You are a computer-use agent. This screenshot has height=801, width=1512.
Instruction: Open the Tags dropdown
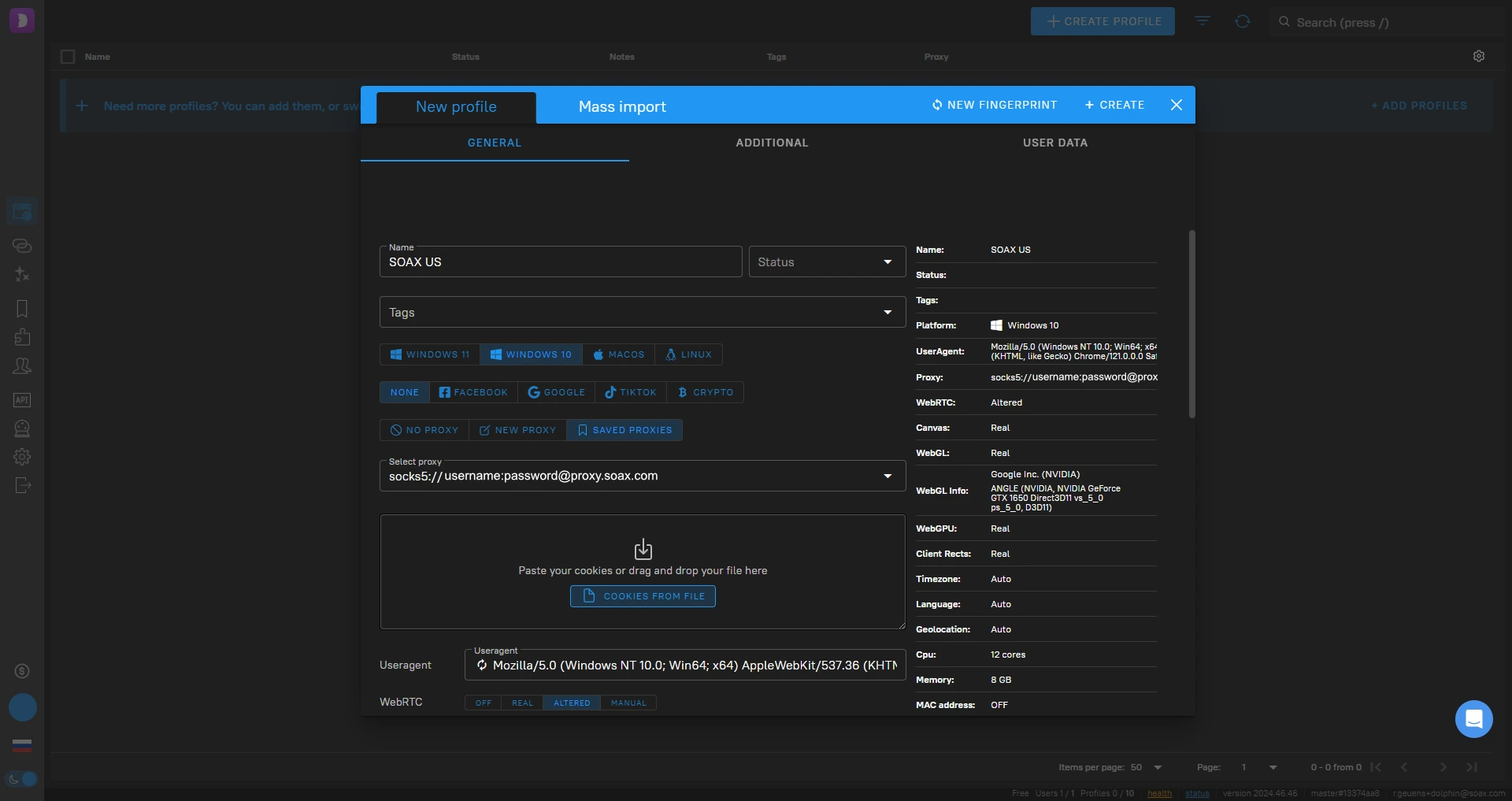(642, 313)
